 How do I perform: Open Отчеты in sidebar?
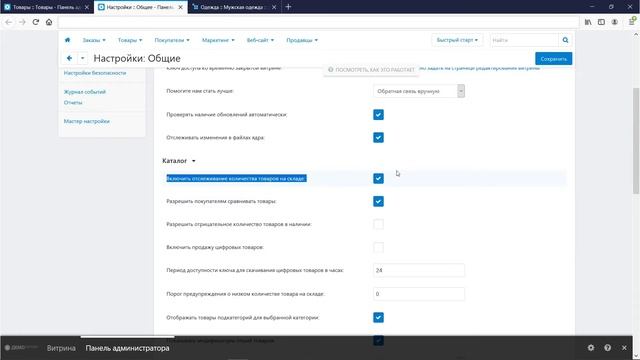(x=73, y=102)
